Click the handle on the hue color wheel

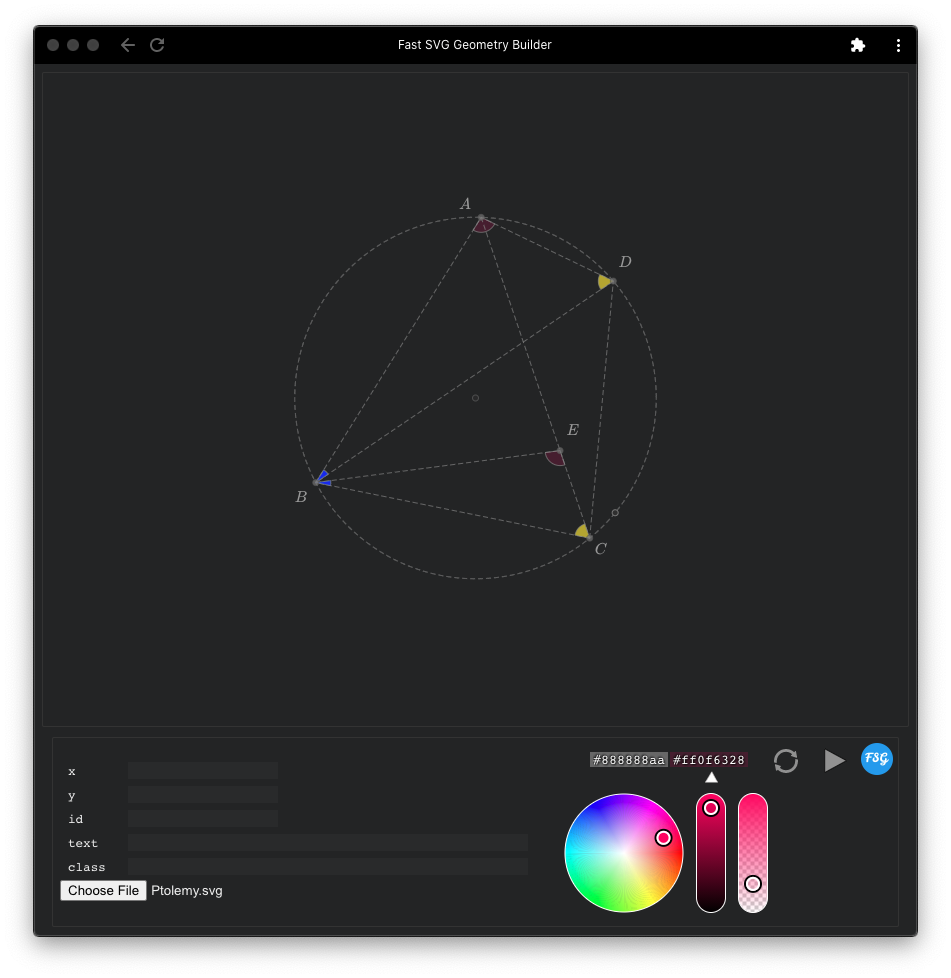point(663,838)
